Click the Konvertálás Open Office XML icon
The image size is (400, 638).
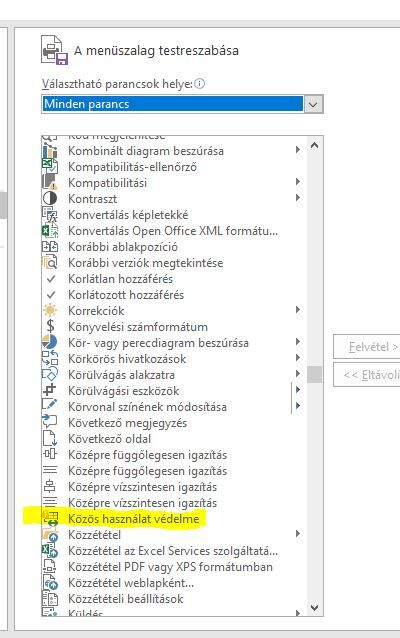[50, 231]
